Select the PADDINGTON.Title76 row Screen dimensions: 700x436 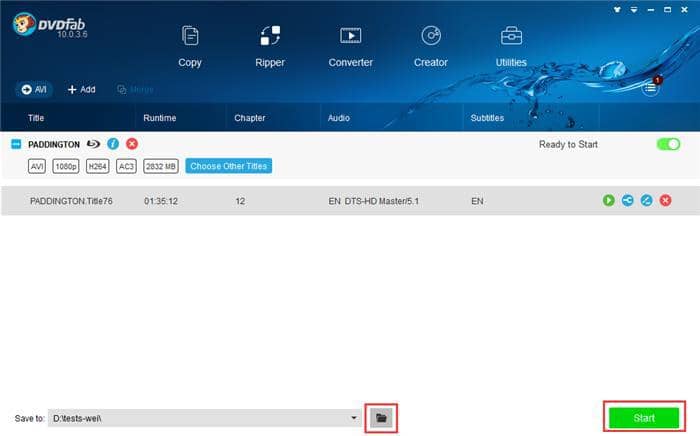(x=350, y=201)
